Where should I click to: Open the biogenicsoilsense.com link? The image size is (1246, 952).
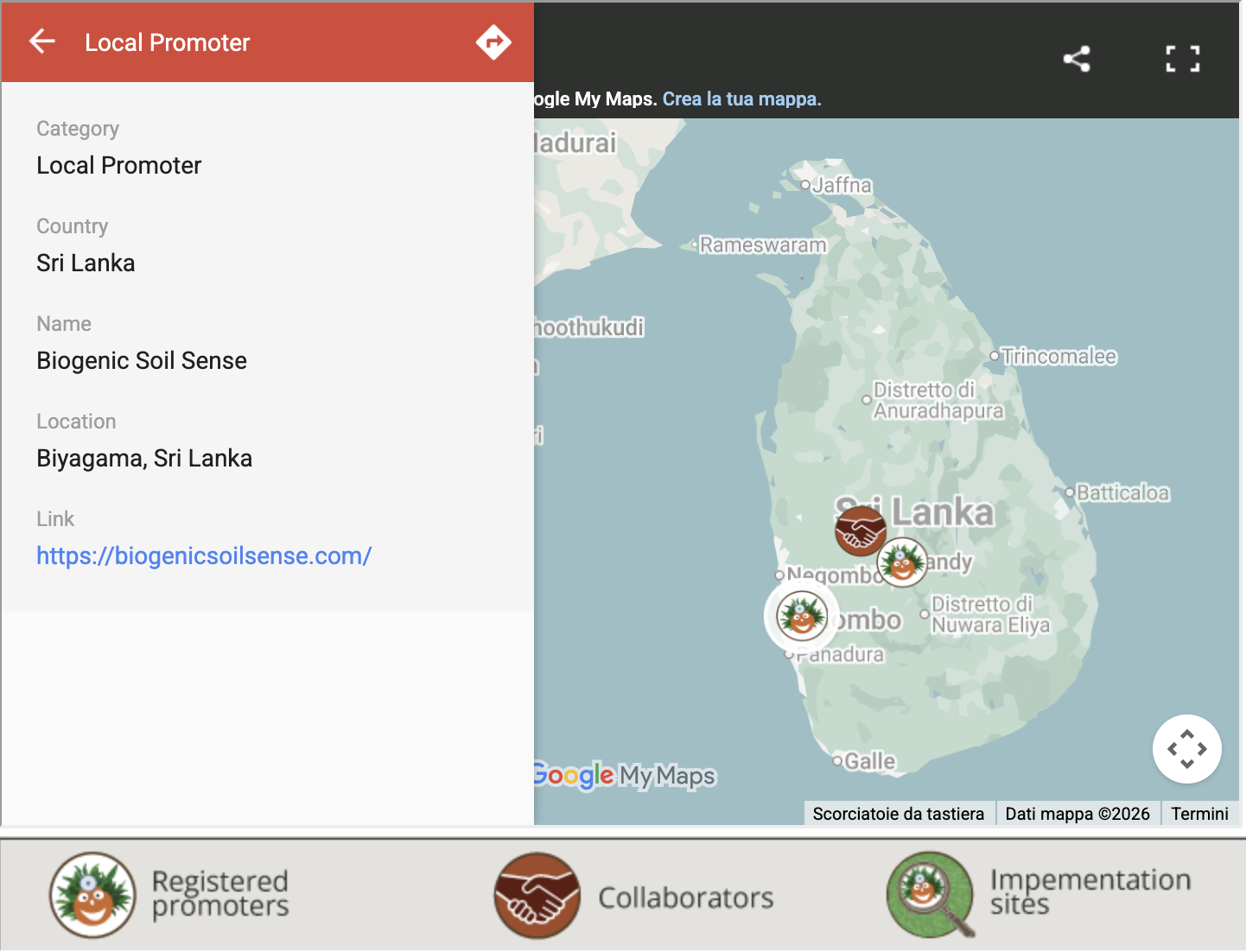pos(204,555)
